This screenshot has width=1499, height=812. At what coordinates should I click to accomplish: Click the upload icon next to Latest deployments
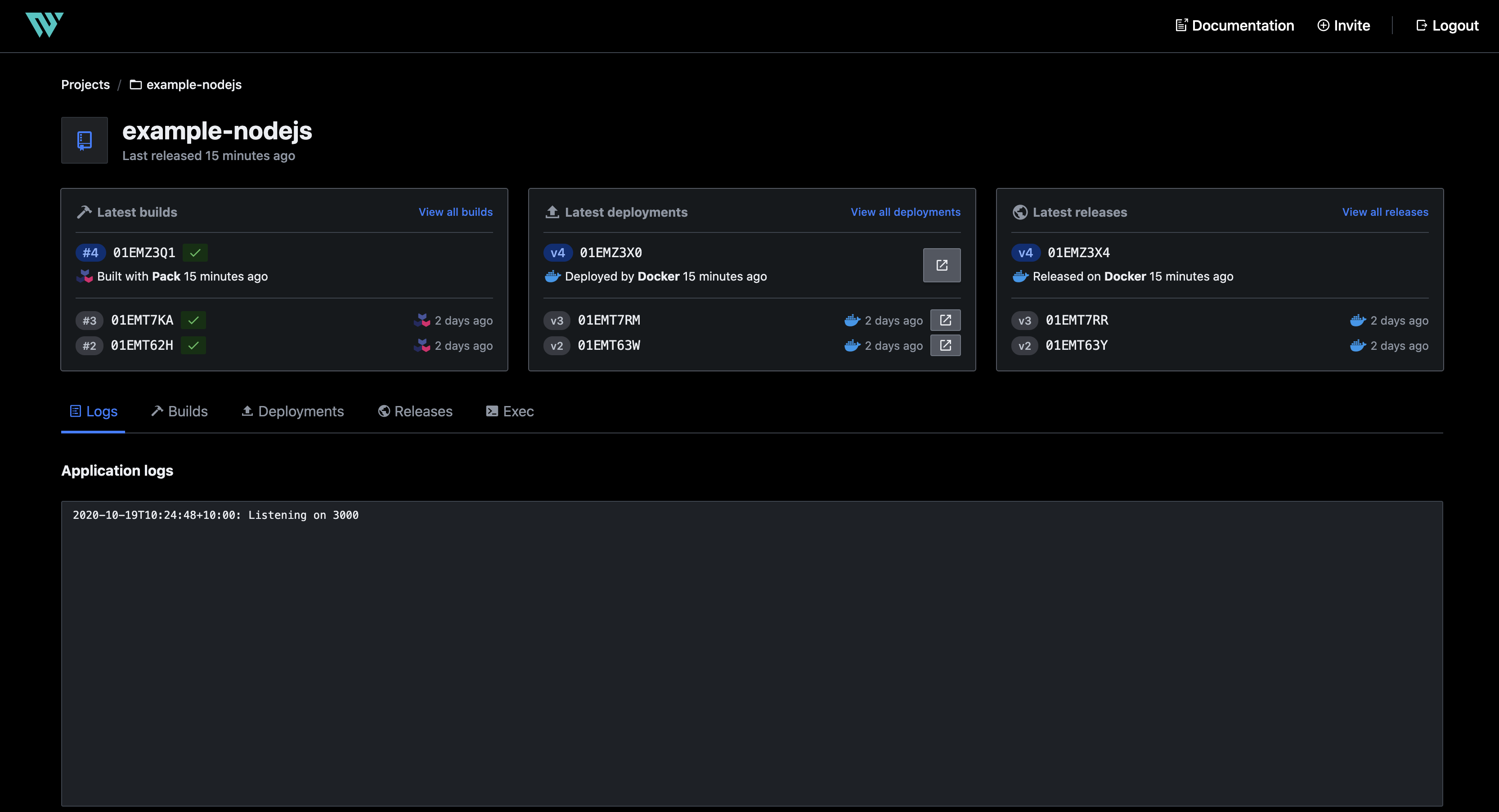[552, 212]
